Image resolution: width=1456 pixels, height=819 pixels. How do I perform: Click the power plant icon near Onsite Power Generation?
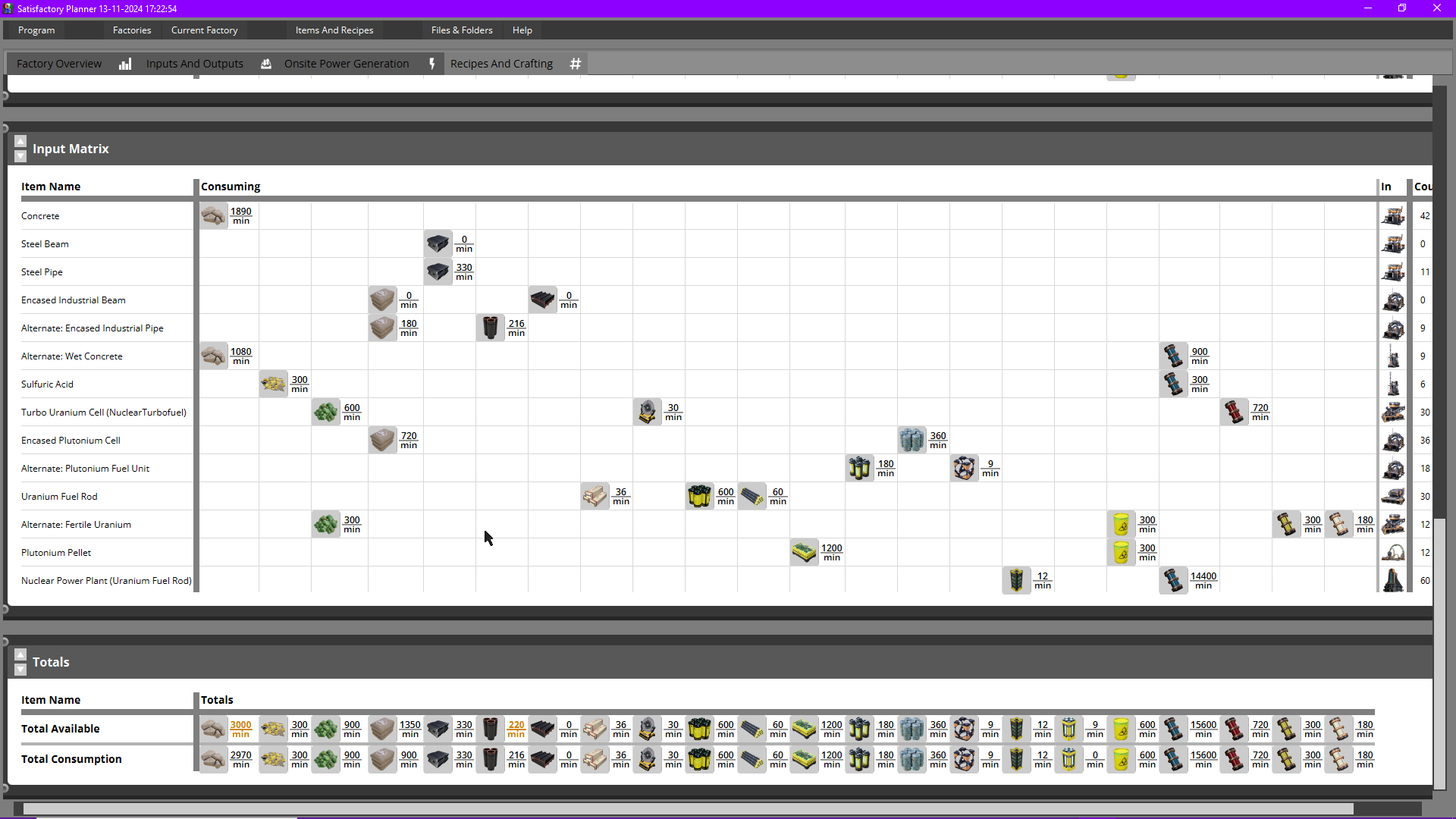(x=266, y=64)
